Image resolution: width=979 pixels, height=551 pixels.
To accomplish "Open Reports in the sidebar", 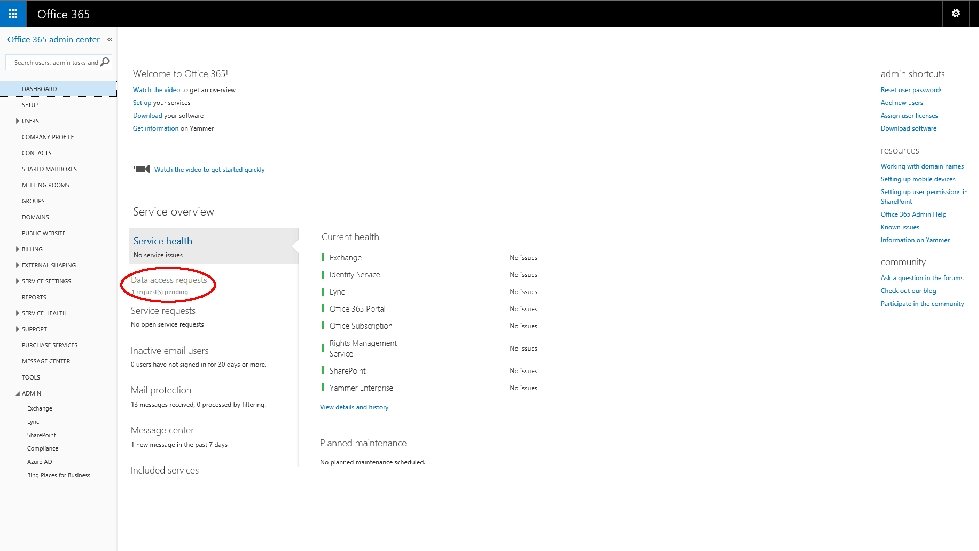I will (34, 297).
